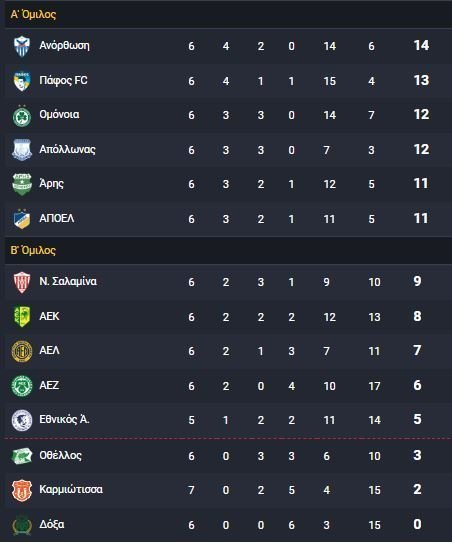Click the Οθέλλος green logo
This screenshot has height=545, width=452.
tap(22, 456)
